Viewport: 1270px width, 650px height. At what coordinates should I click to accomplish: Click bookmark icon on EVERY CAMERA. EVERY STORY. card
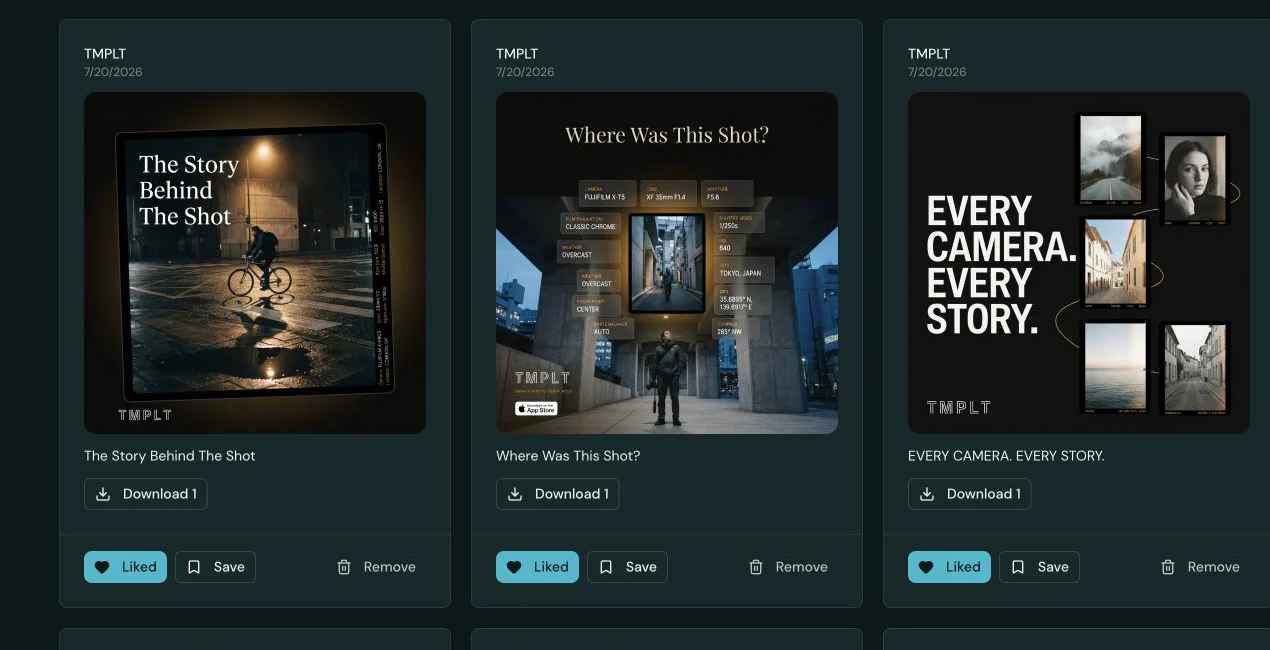[1018, 567]
